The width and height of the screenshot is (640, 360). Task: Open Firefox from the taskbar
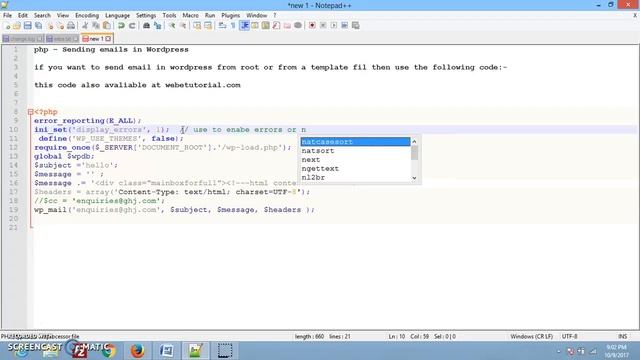tap(137, 351)
